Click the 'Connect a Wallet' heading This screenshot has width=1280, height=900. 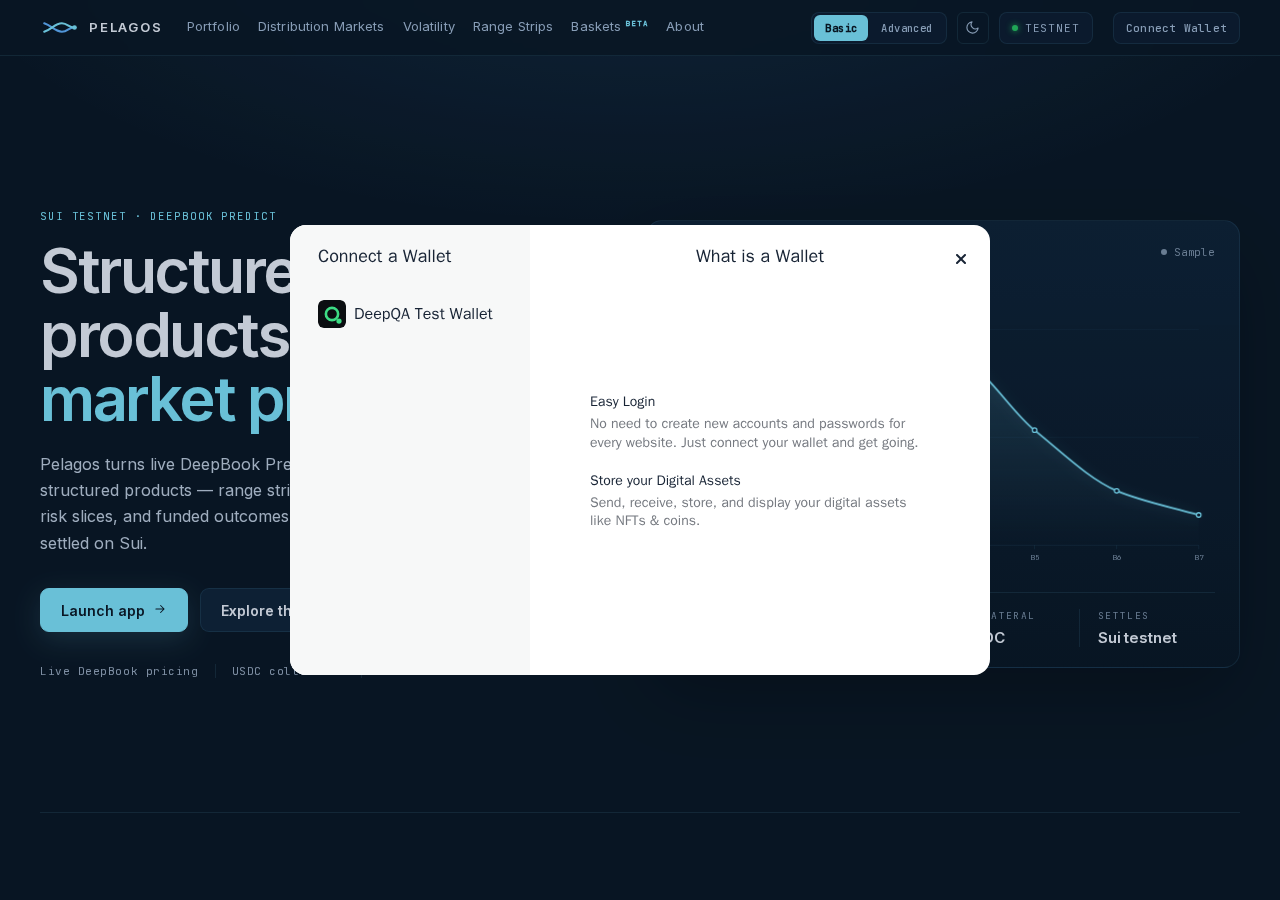[385, 256]
